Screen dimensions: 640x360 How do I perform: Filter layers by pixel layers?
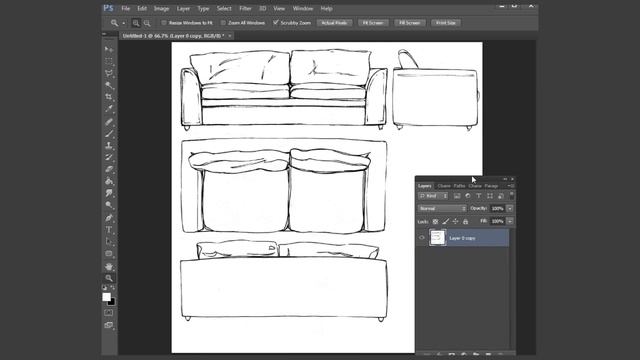[x=457, y=196]
